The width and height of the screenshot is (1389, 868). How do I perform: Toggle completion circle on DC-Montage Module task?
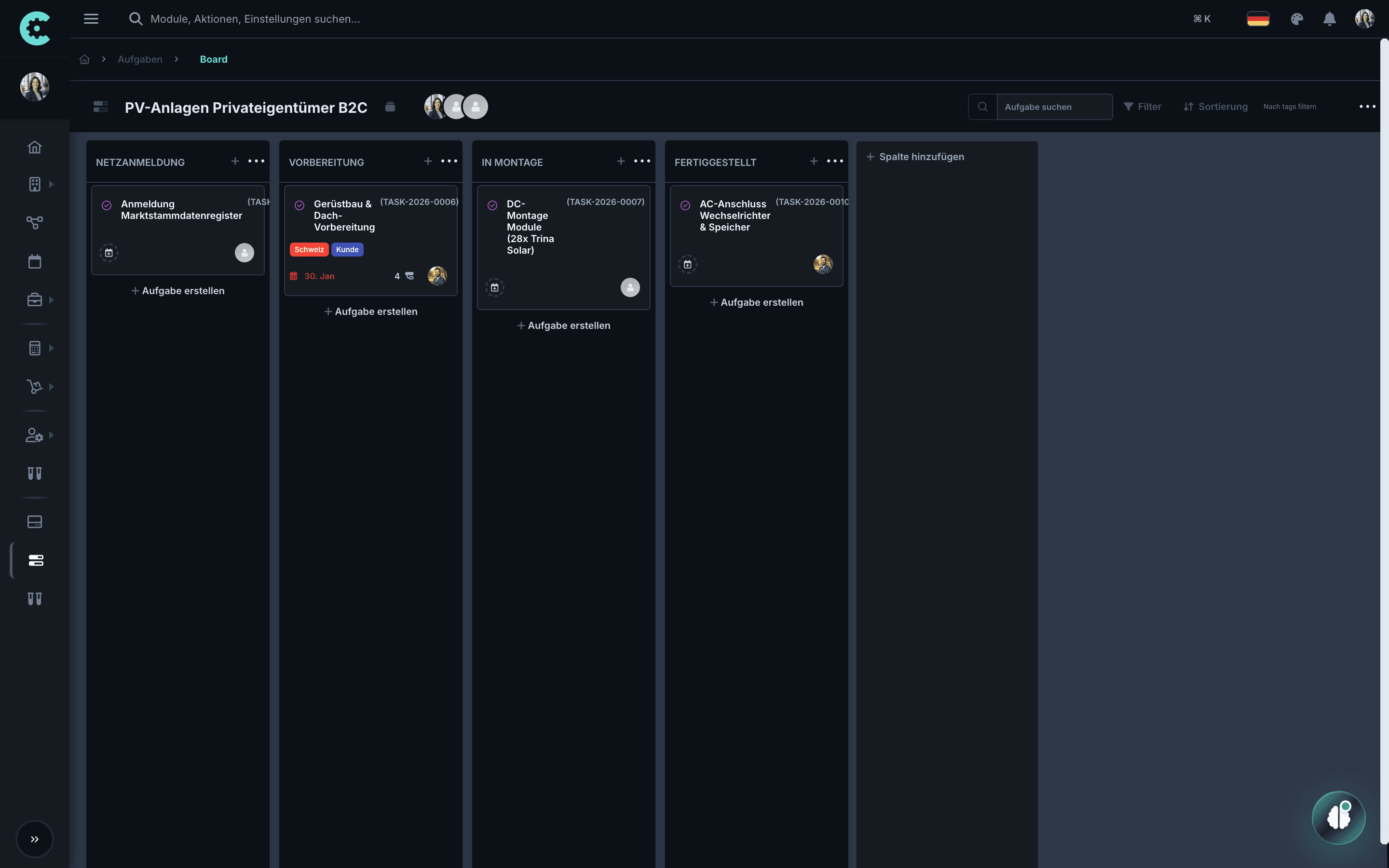(493, 204)
